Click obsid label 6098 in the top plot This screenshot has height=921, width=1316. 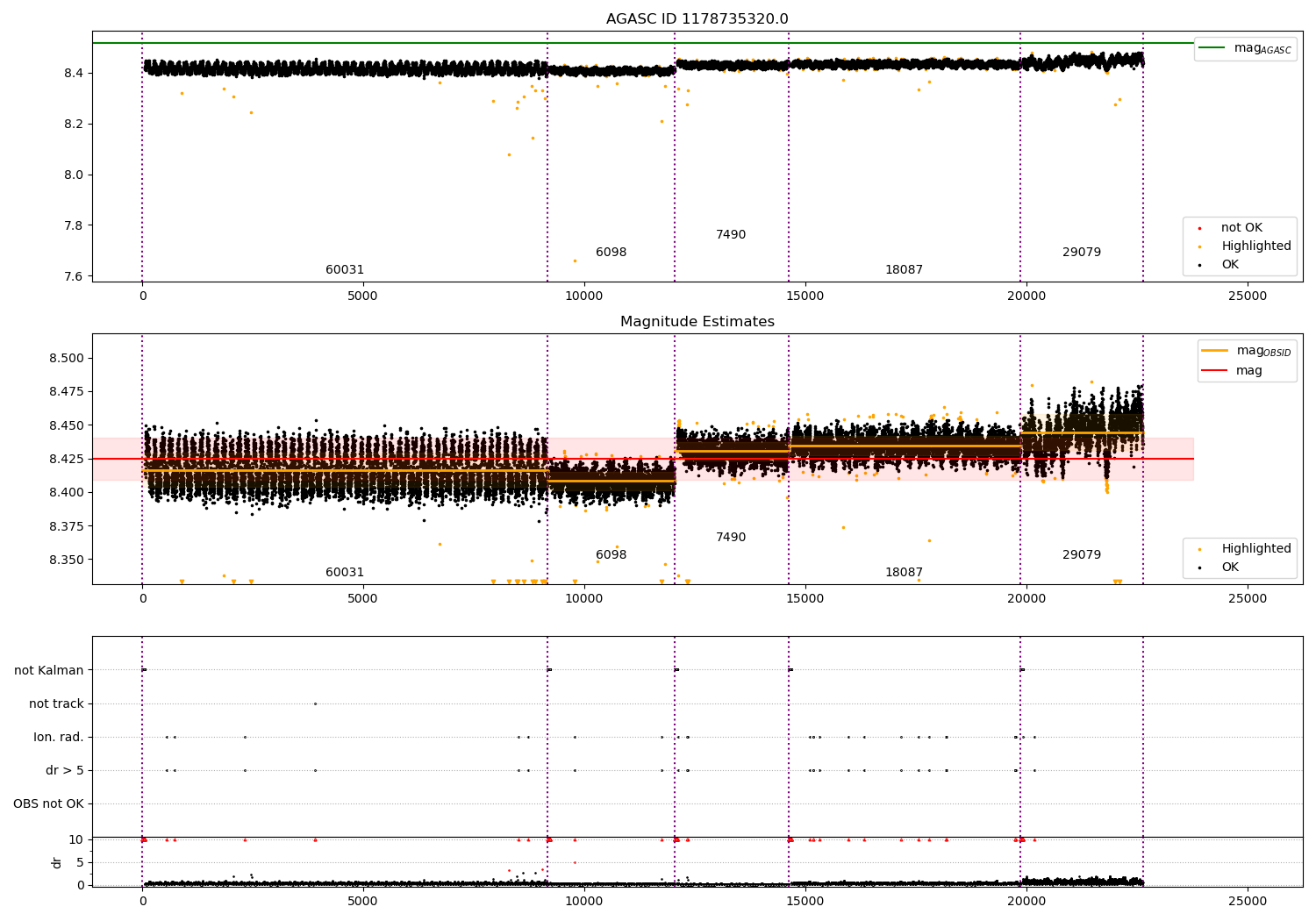pos(612,253)
